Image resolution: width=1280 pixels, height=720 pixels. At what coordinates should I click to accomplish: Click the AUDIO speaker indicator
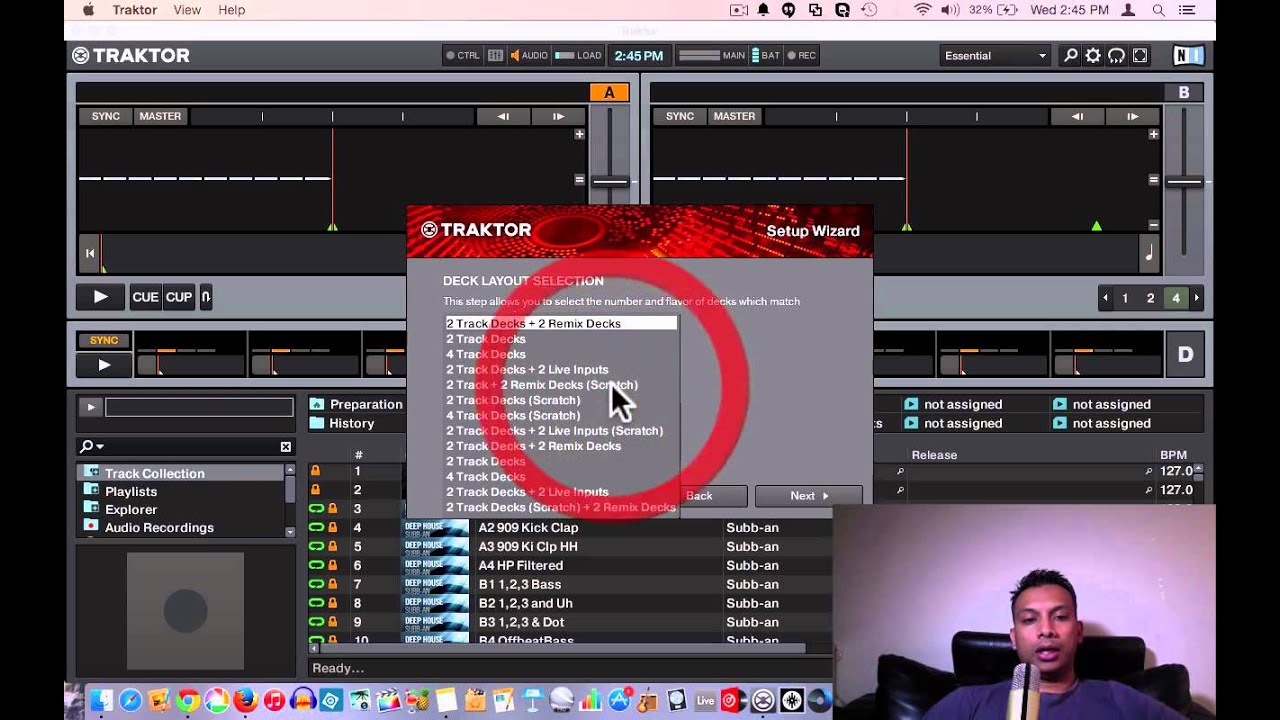pyautogui.click(x=529, y=56)
